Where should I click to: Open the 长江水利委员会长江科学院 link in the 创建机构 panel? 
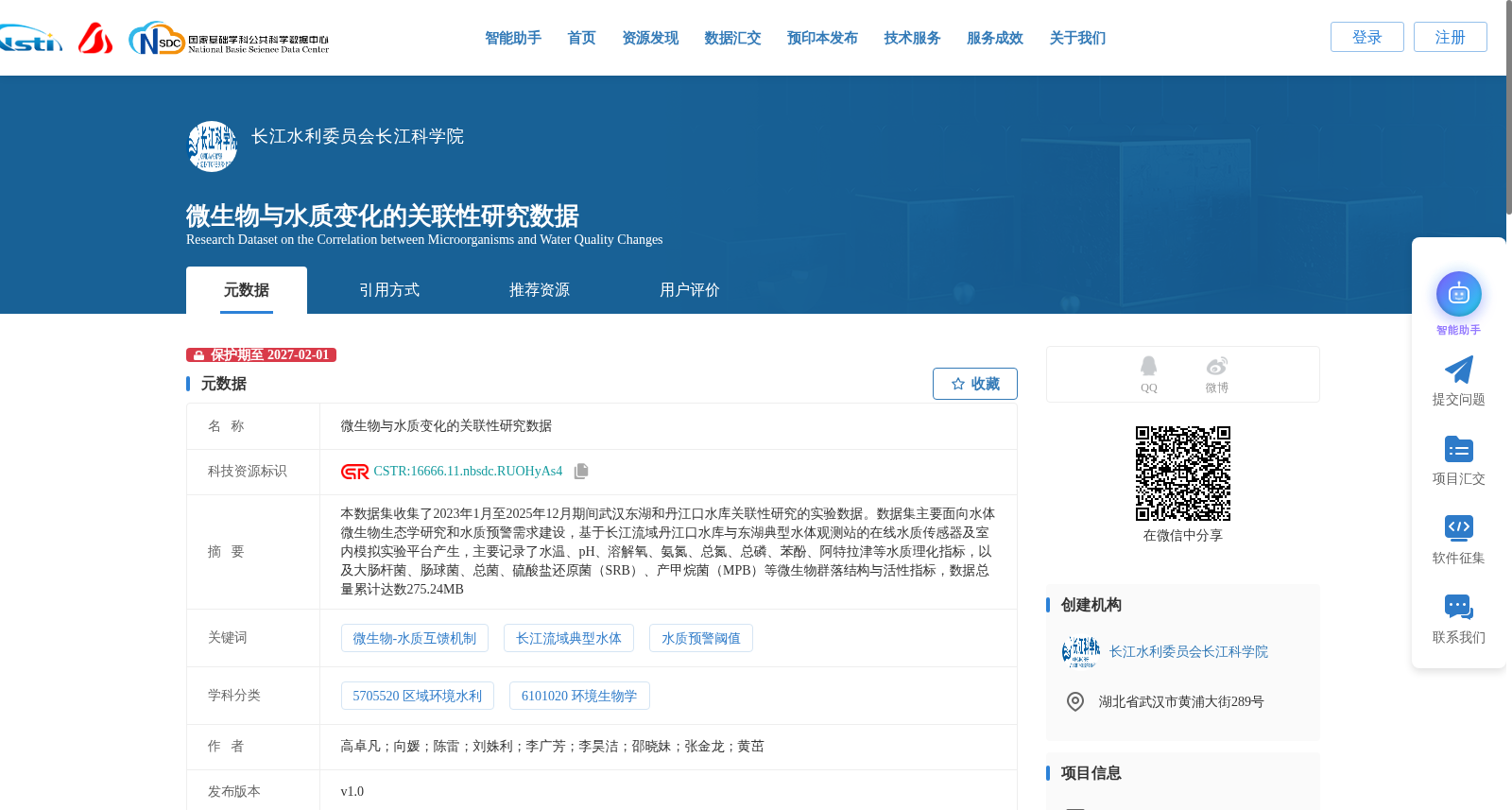tap(1189, 652)
